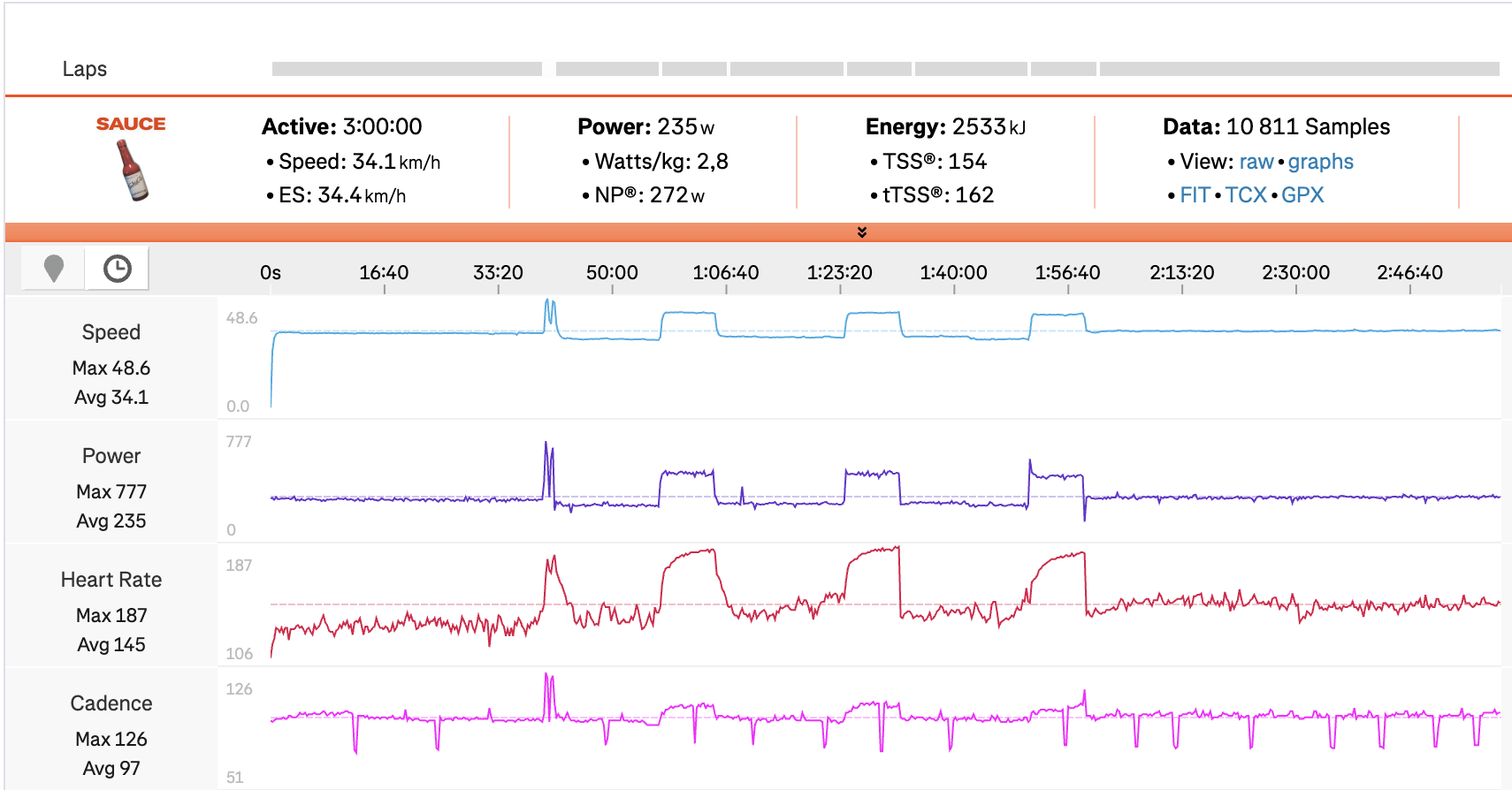The height and width of the screenshot is (790, 1512).
Task: Collapse the Sauce panel with double chevron
Action: tap(861, 232)
